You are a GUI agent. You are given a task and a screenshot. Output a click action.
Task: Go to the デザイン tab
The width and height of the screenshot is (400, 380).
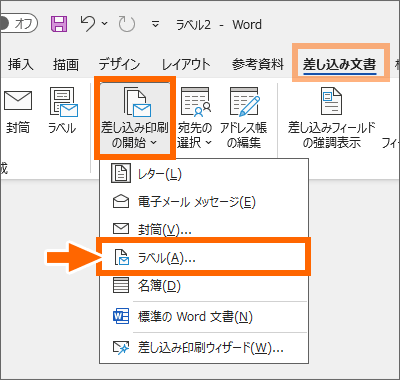click(119, 64)
